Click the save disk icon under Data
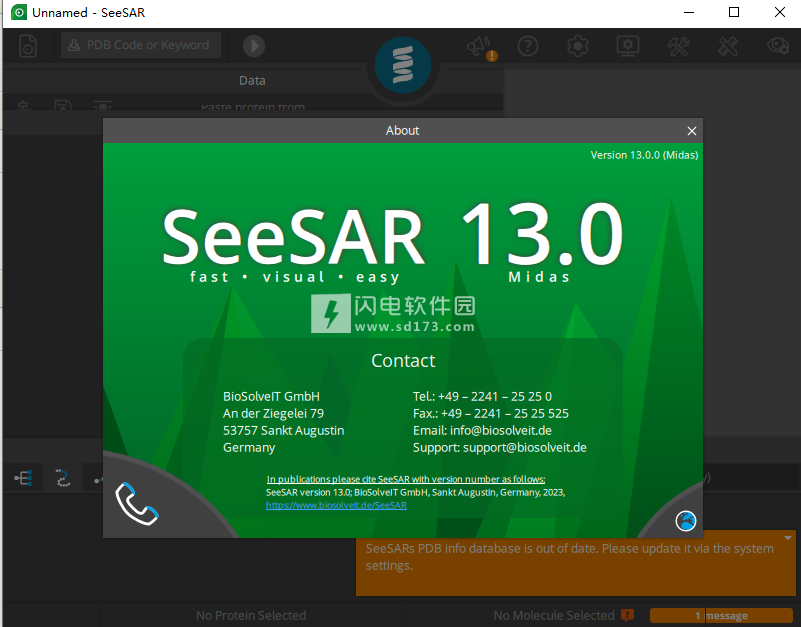Image resolution: width=801 pixels, height=627 pixels. click(63, 106)
